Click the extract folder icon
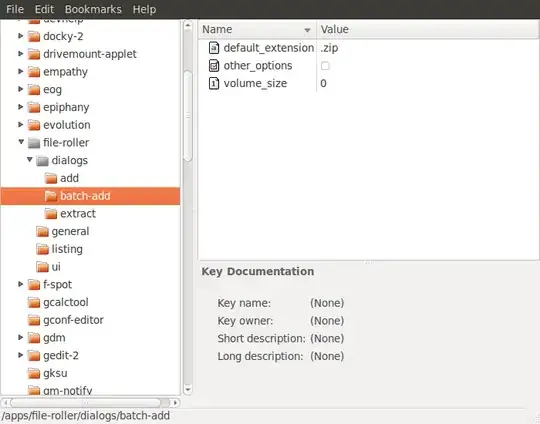The height and width of the screenshot is (424, 540). tap(51, 214)
